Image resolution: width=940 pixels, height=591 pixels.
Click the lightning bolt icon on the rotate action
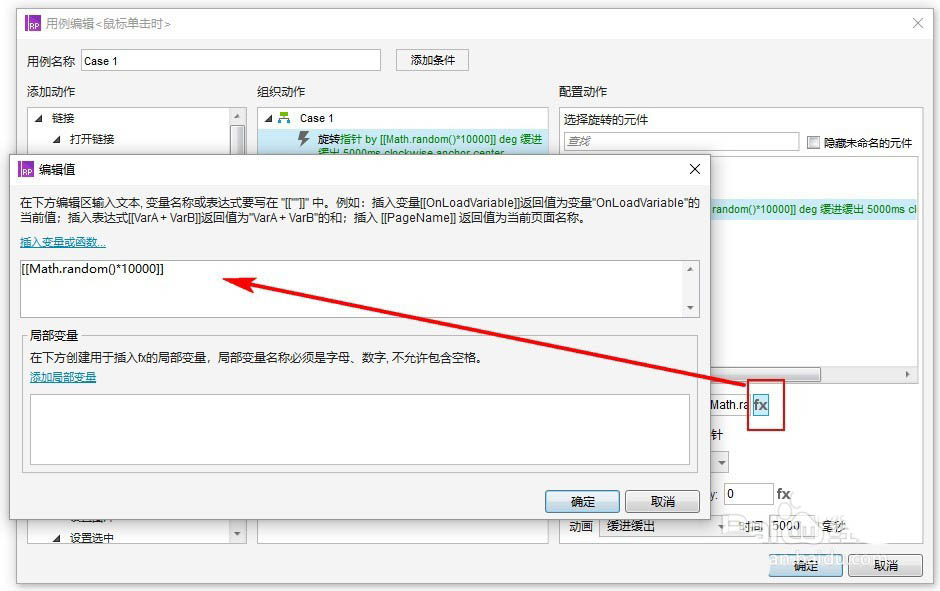(x=303, y=139)
